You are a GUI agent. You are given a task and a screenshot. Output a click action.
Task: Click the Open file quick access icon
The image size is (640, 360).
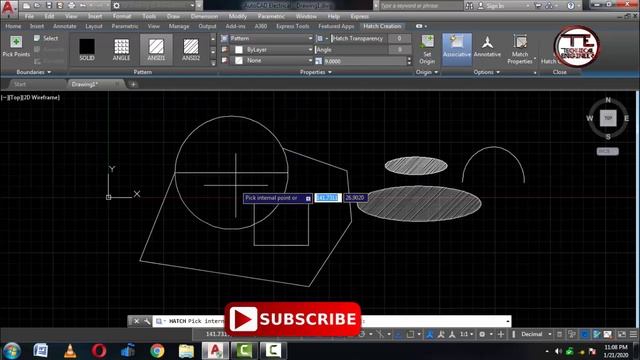[x=37, y=6]
